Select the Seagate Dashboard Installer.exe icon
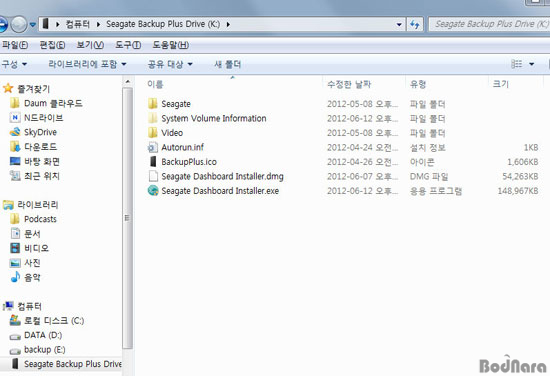Viewport: 550px width, 376px height. coord(153,190)
